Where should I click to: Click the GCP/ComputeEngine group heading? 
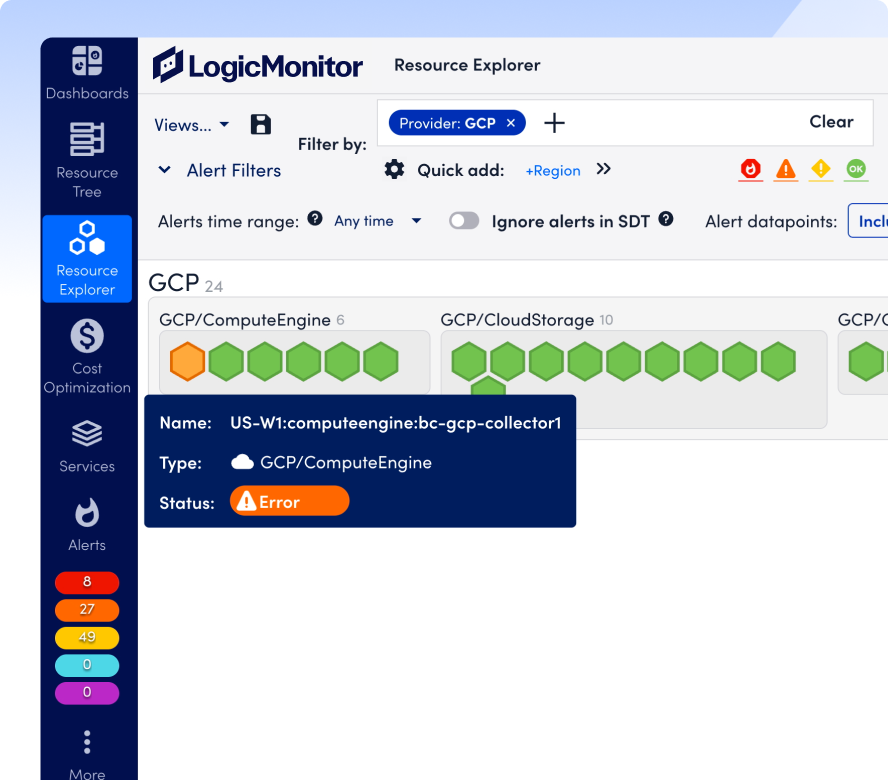245,320
